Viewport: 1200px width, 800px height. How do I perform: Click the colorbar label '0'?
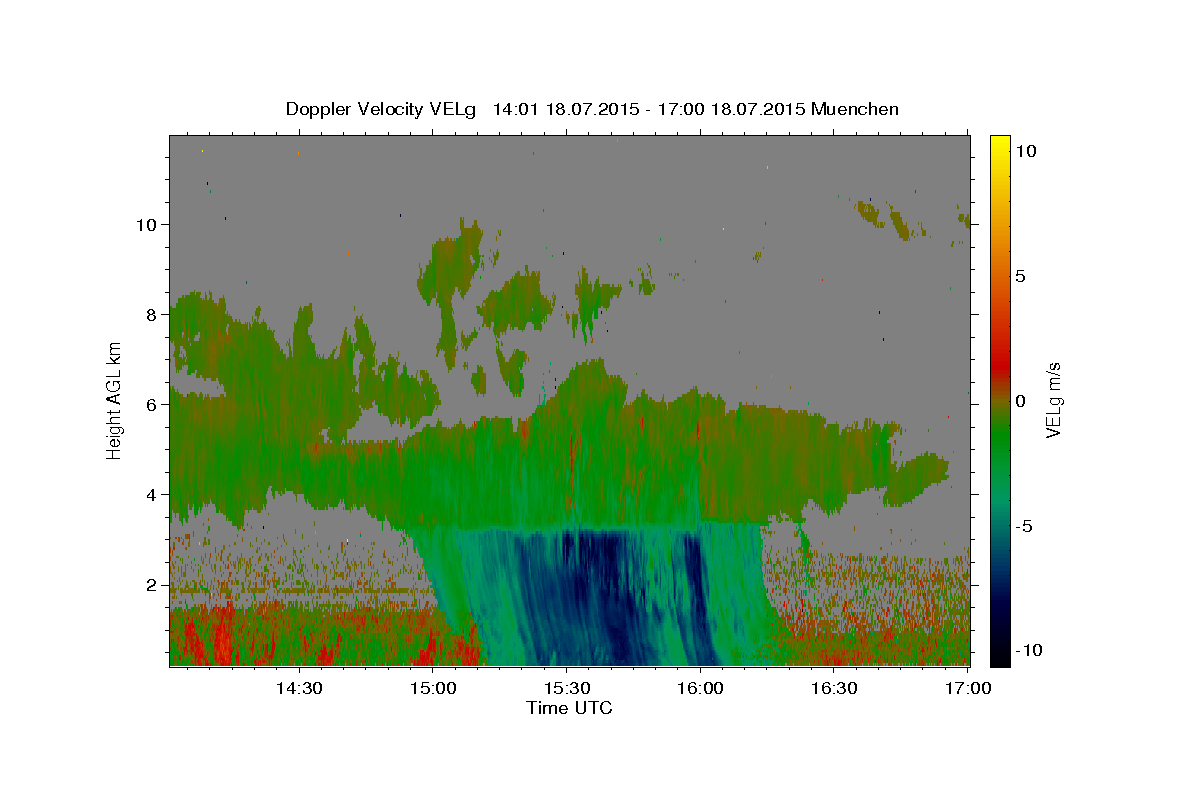coord(1020,401)
